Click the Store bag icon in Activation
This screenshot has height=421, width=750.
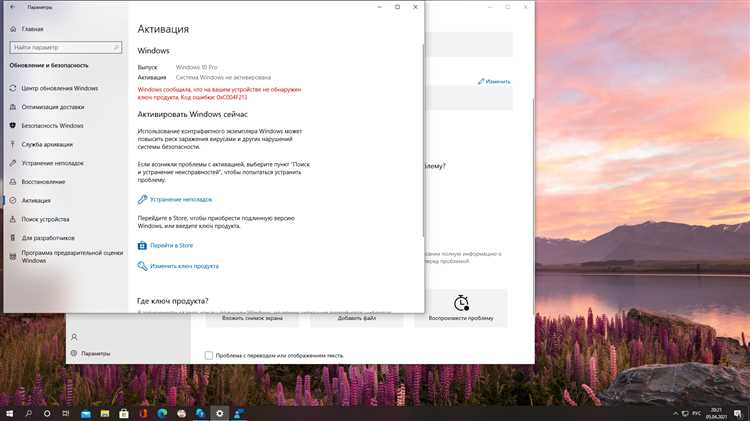[142, 245]
